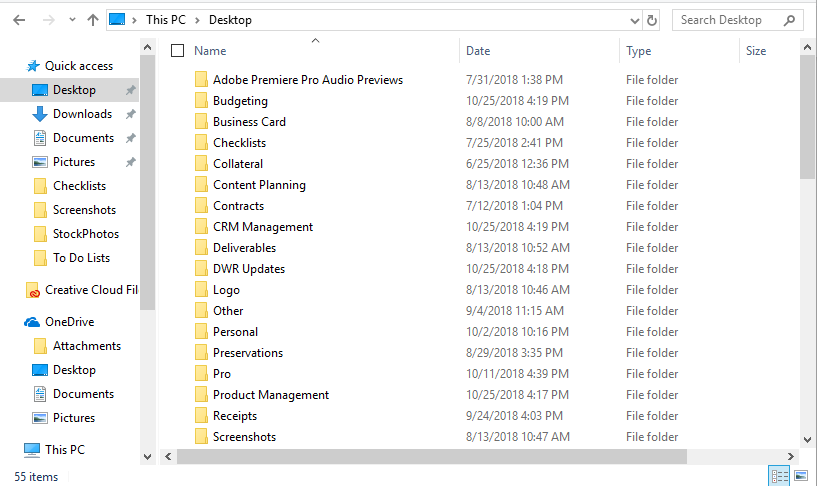The image size is (817, 486).
Task: Open Screenshots in Quick access sidebar
Action: (x=84, y=209)
